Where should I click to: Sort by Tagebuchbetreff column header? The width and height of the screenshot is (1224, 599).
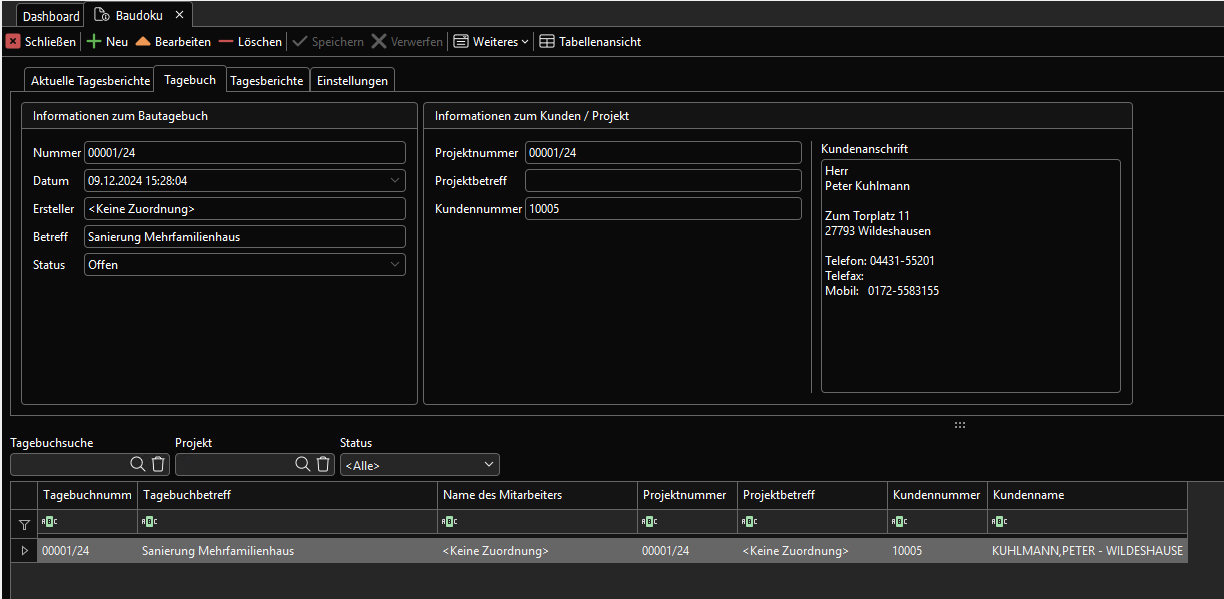pos(288,495)
